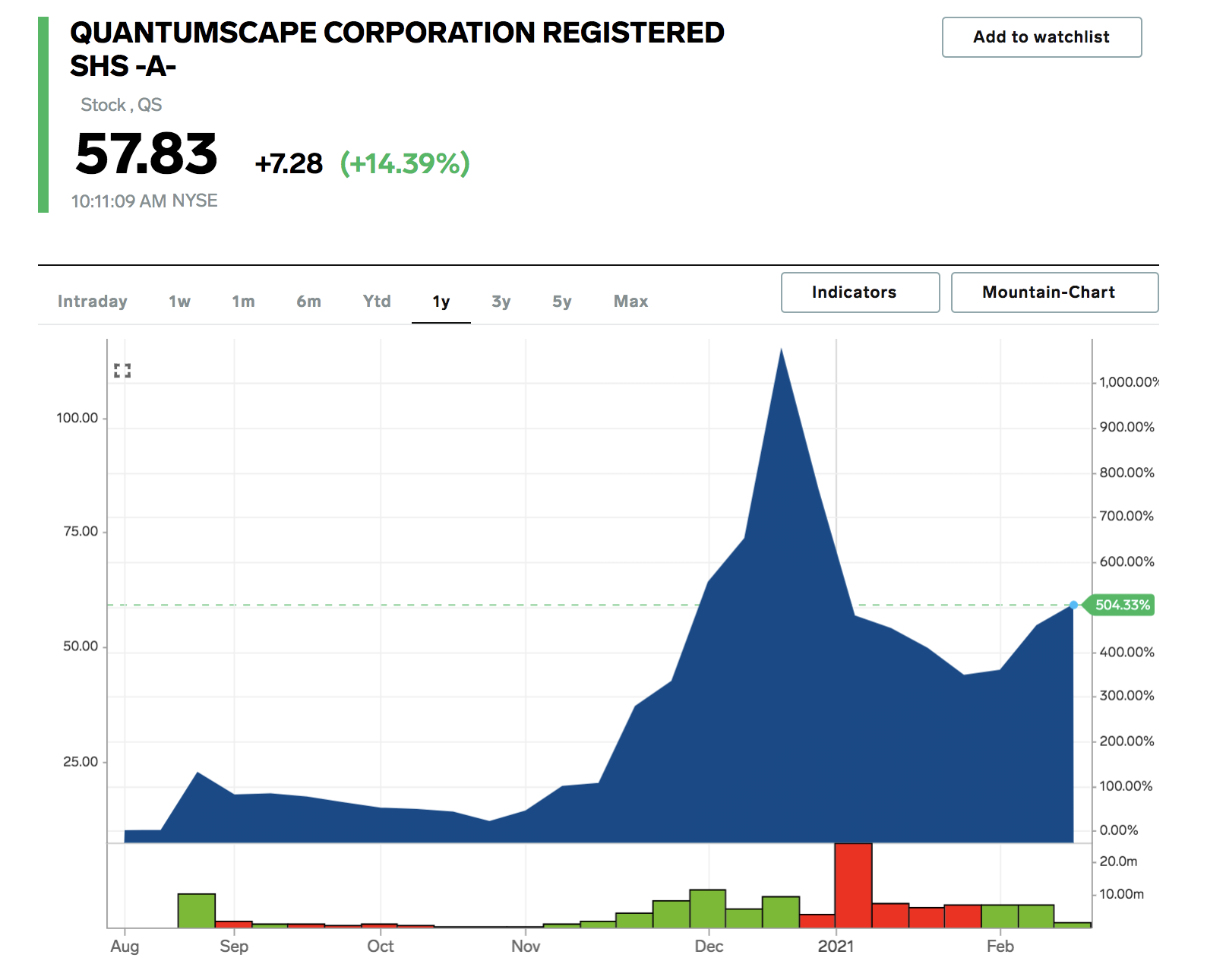Click the 25.00 price axis label
Image resolution: width=1226 pixels, height=980 pixels.
[81, 762]
